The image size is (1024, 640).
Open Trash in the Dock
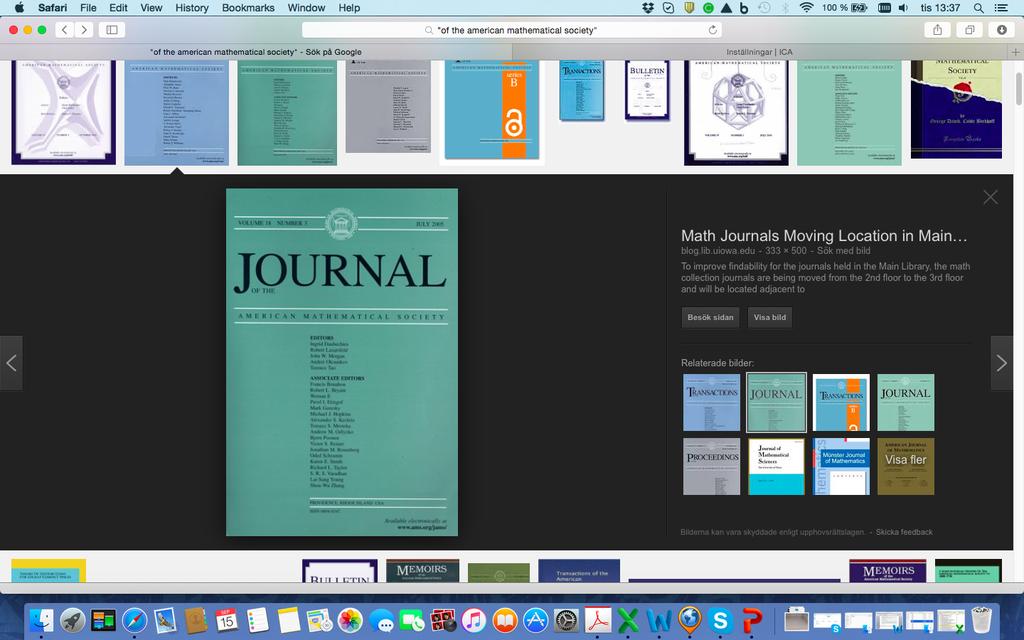(981, 620)
